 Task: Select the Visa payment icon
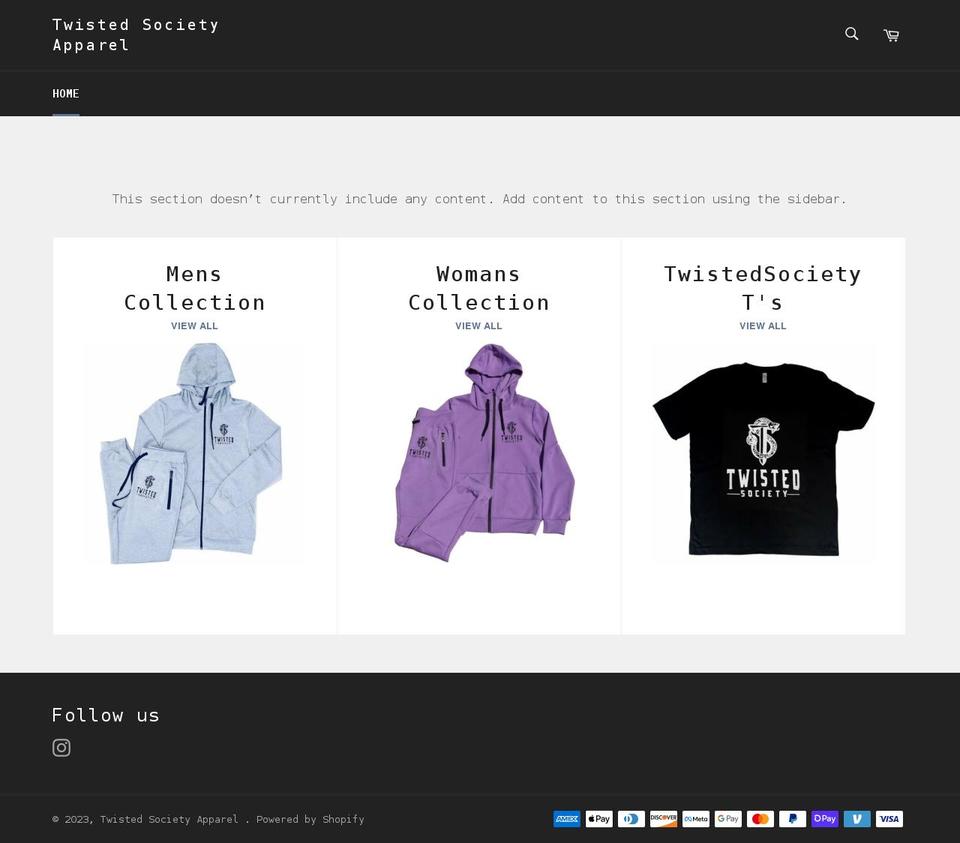coord(889,819)
